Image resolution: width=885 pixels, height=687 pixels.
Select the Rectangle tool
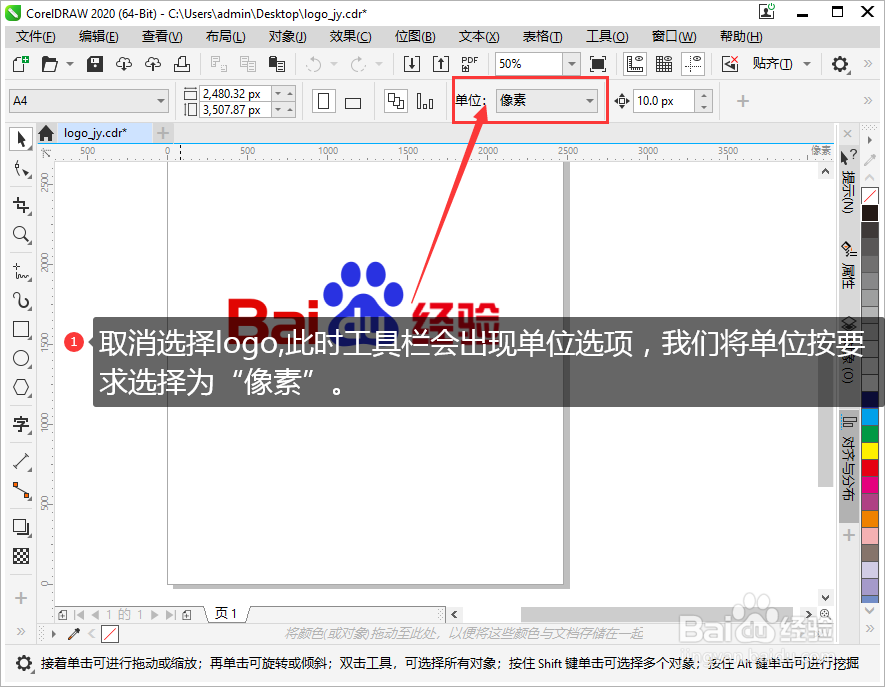pyautogui.click(x=21, y=330)
